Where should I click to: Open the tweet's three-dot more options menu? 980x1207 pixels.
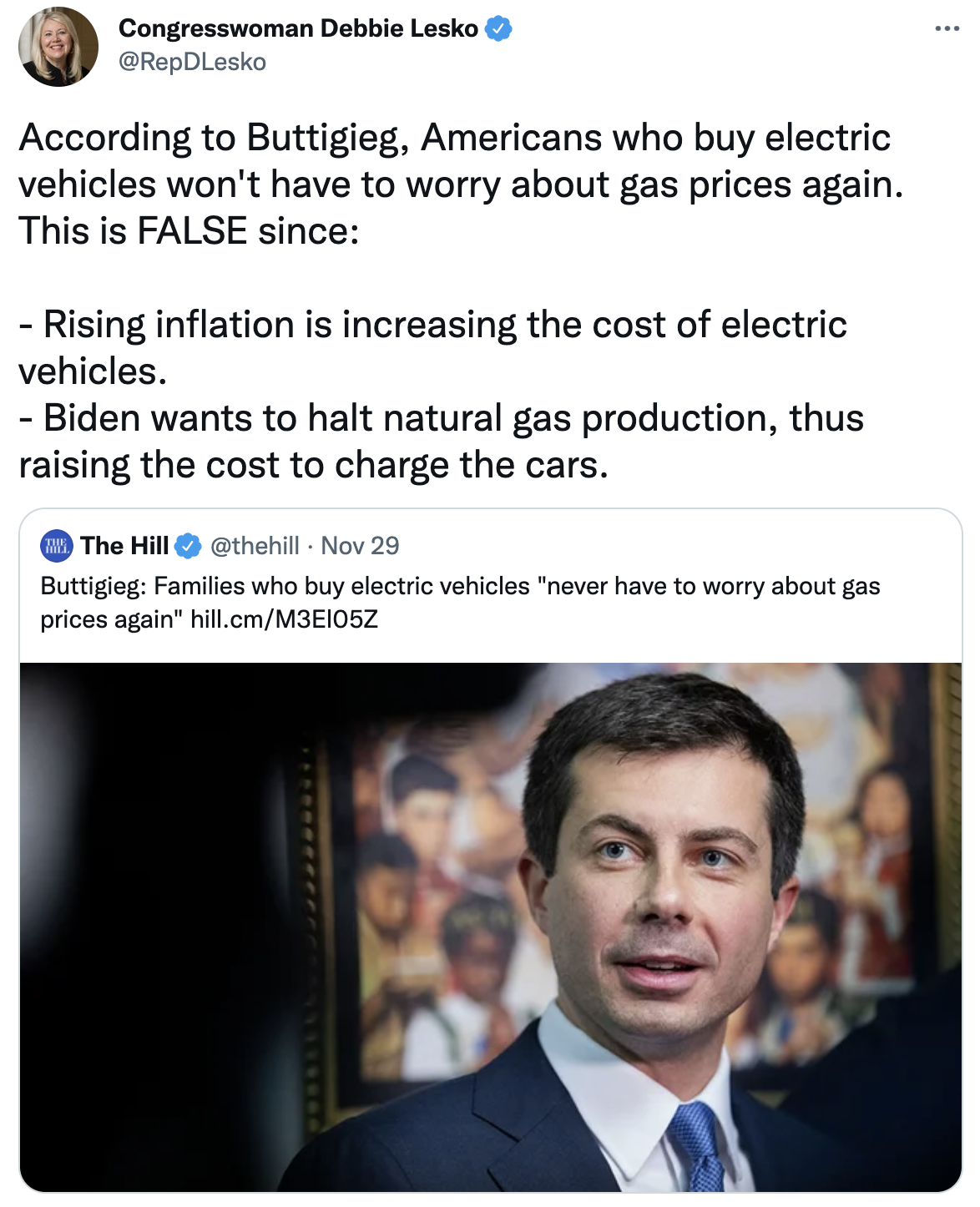click(947, 29)
